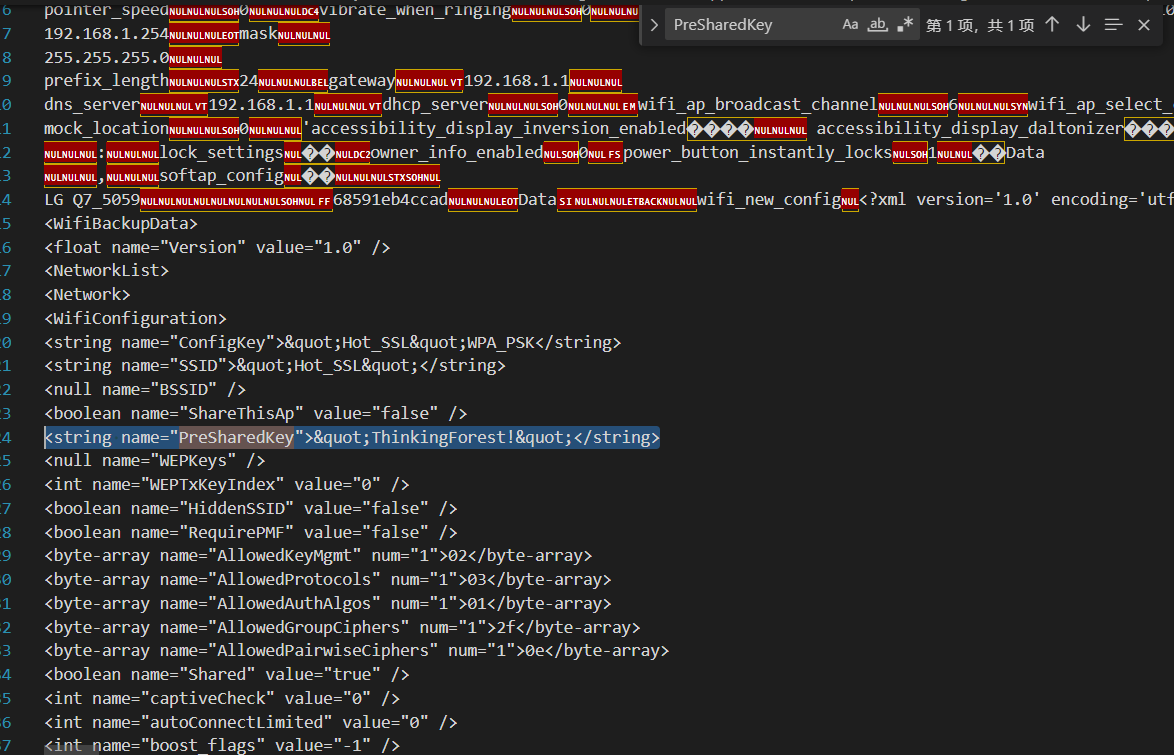Click the RequirePMF boolean line
The image size is (1174, 755).
(251, 533)
